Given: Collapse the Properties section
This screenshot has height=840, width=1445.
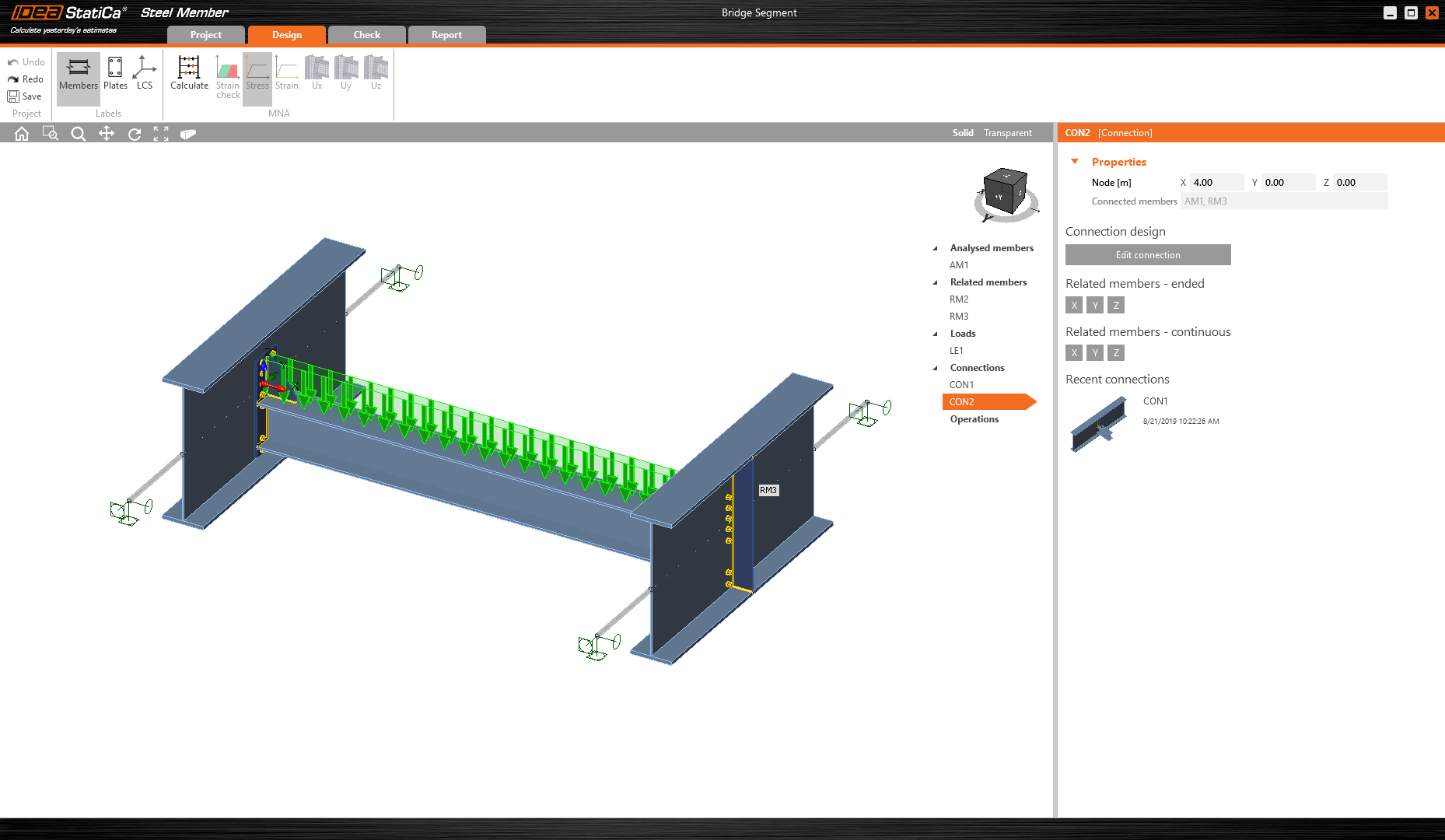Looking at the screenshot, I should (x=1075, y=162).
